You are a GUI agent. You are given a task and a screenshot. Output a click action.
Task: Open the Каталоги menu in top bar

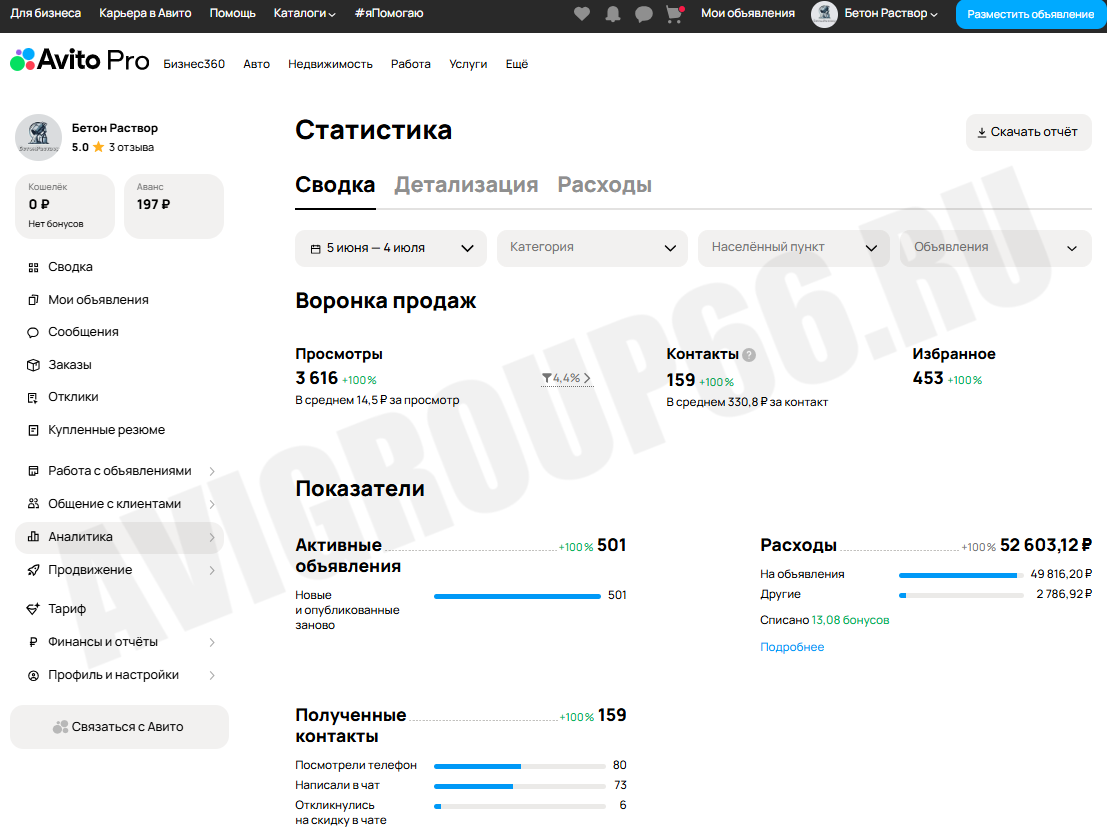(x=304, y=13)
